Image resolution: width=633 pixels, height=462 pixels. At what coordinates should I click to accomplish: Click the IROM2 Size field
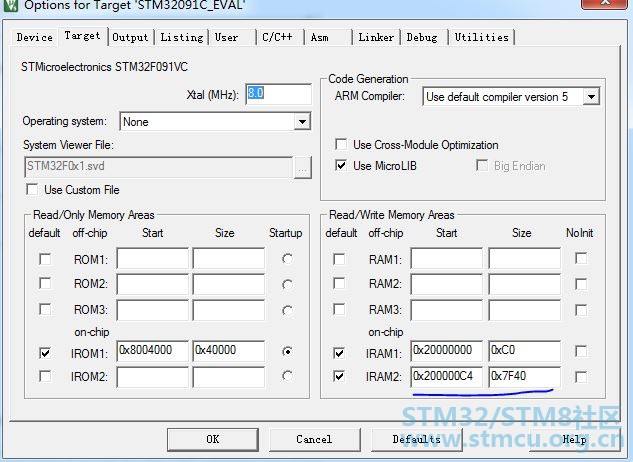[229, 377]
